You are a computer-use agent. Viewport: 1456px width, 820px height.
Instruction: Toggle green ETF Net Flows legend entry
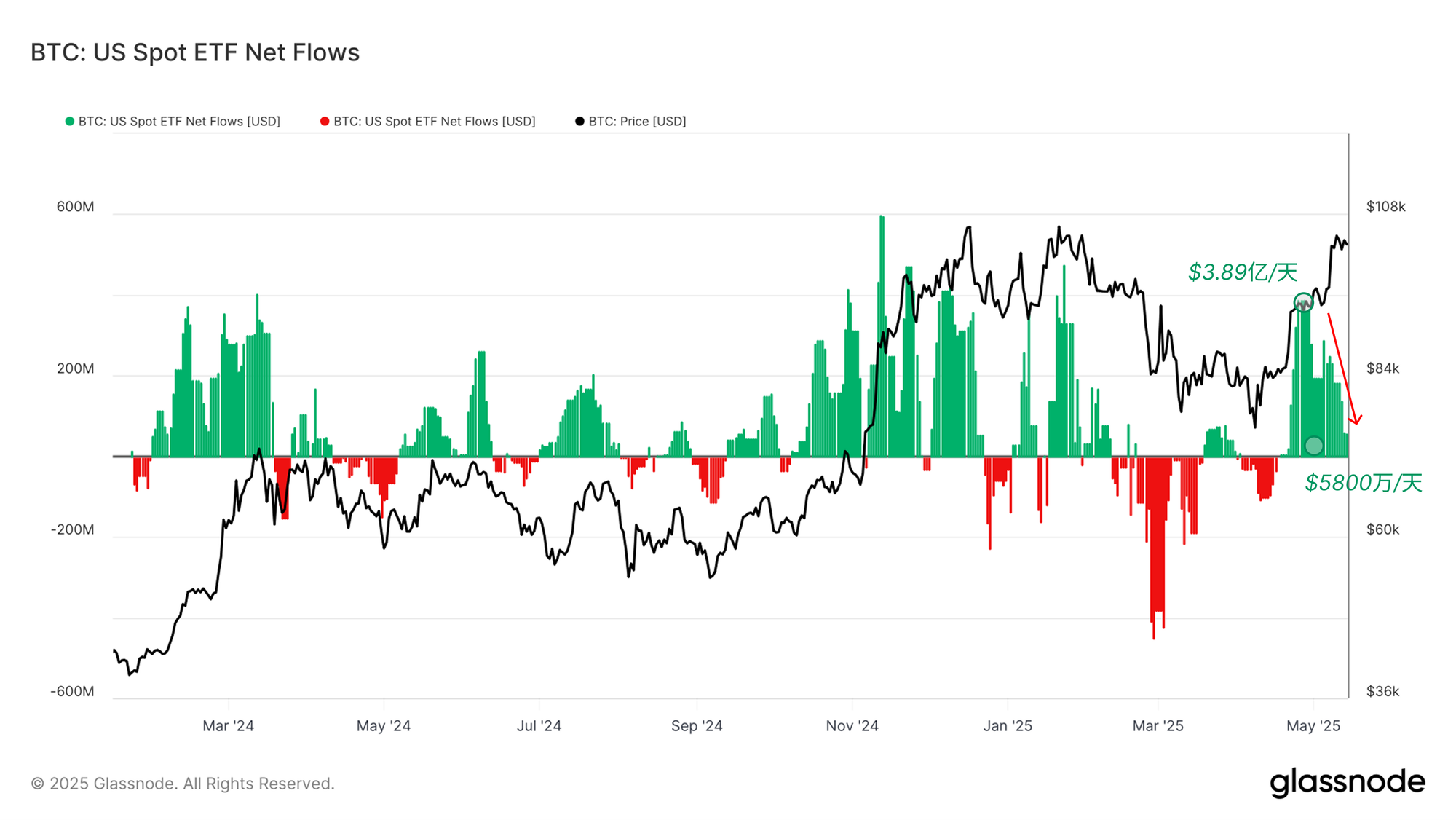coord(179,122)
